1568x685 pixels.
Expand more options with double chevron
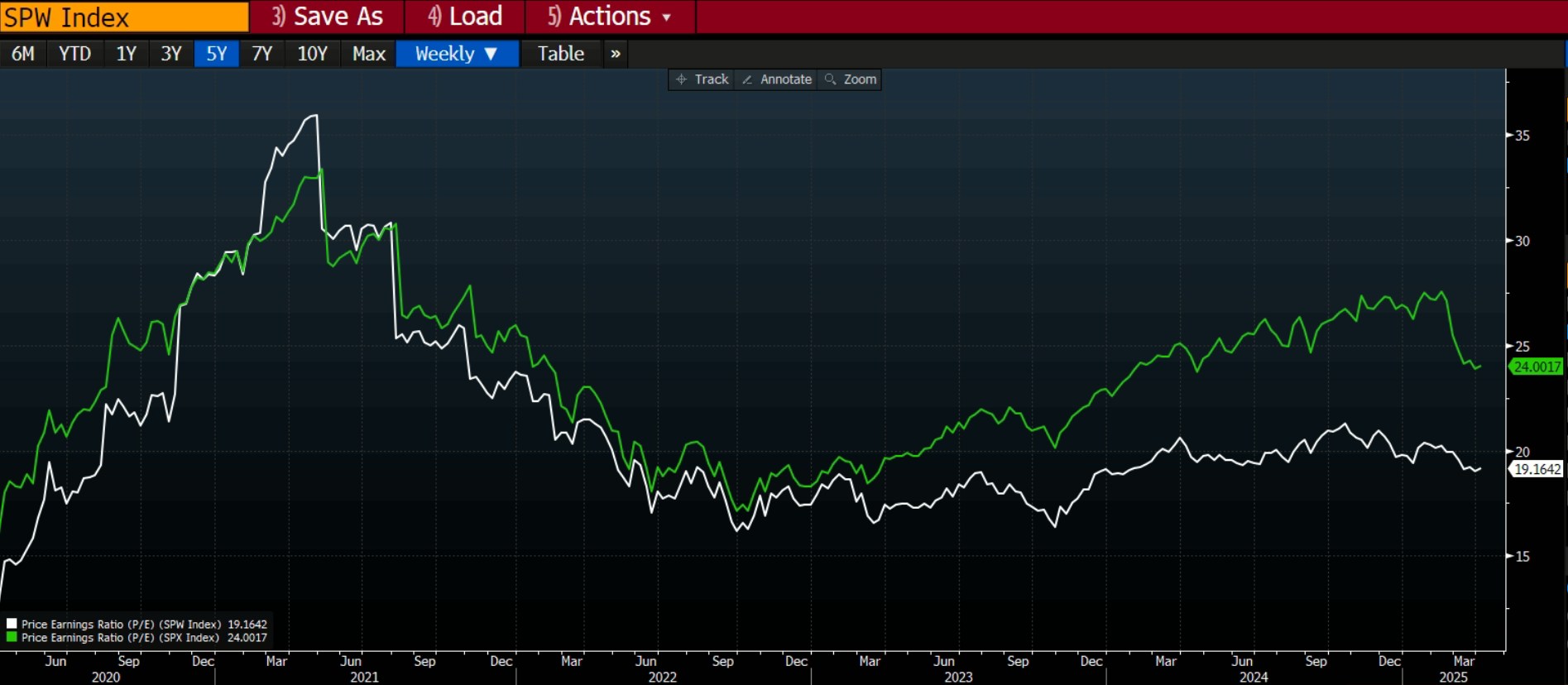[616, 54]
